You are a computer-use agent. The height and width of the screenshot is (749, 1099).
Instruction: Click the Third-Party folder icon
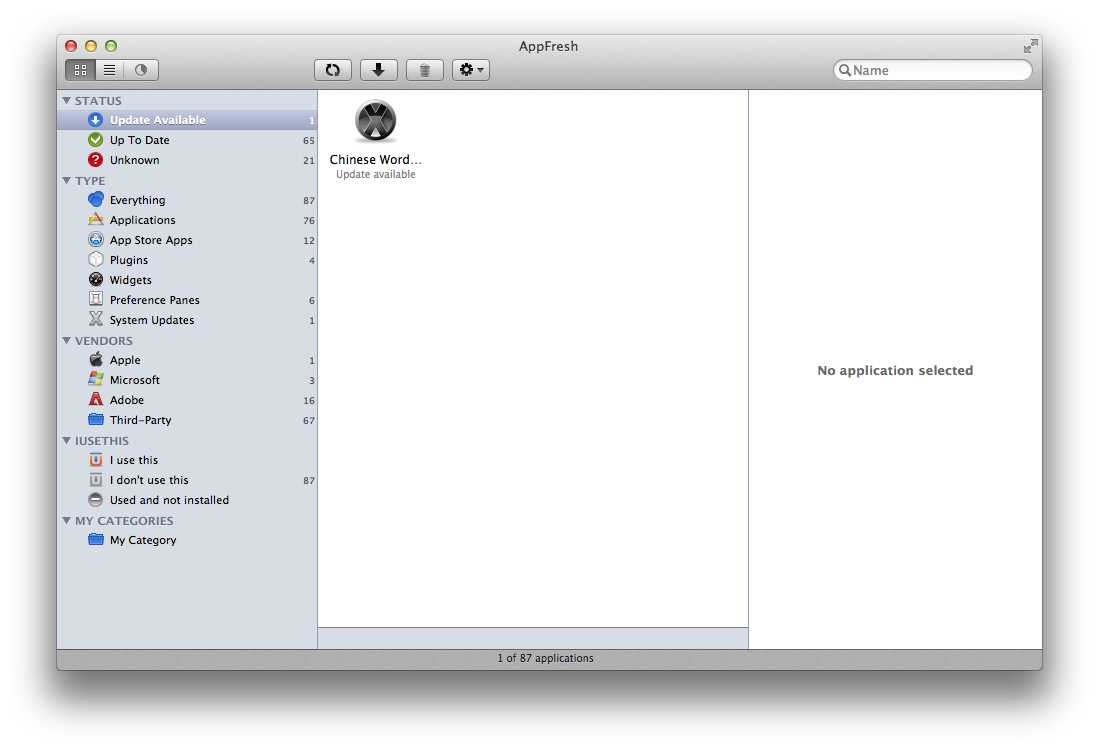tap(96, 420)
